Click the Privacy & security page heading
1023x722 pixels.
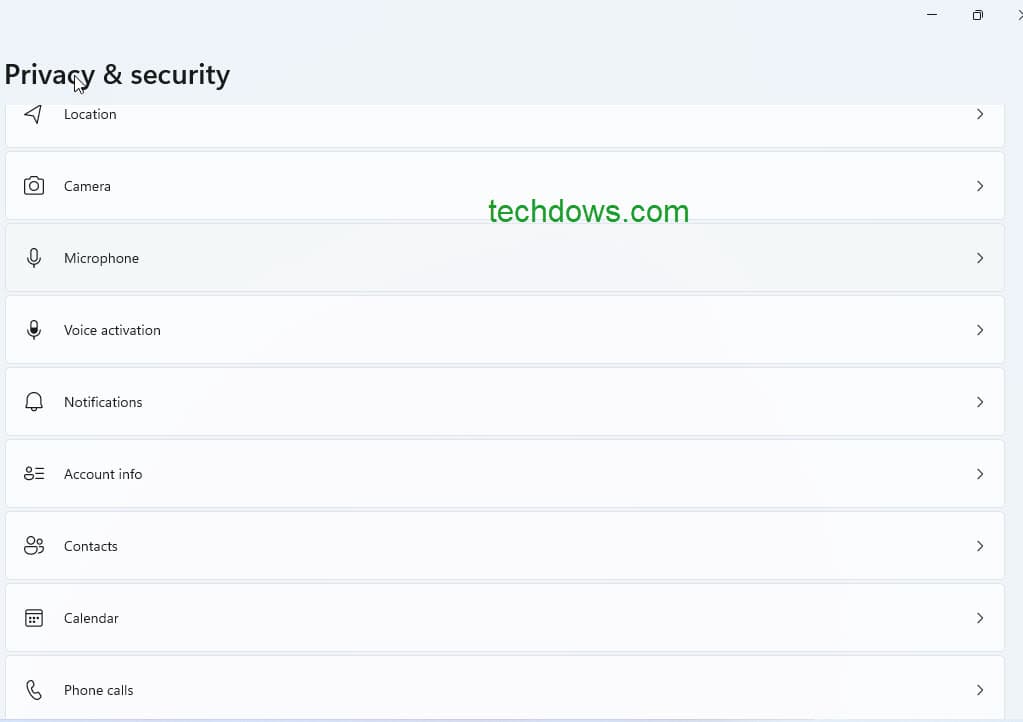tap(117, 74)
